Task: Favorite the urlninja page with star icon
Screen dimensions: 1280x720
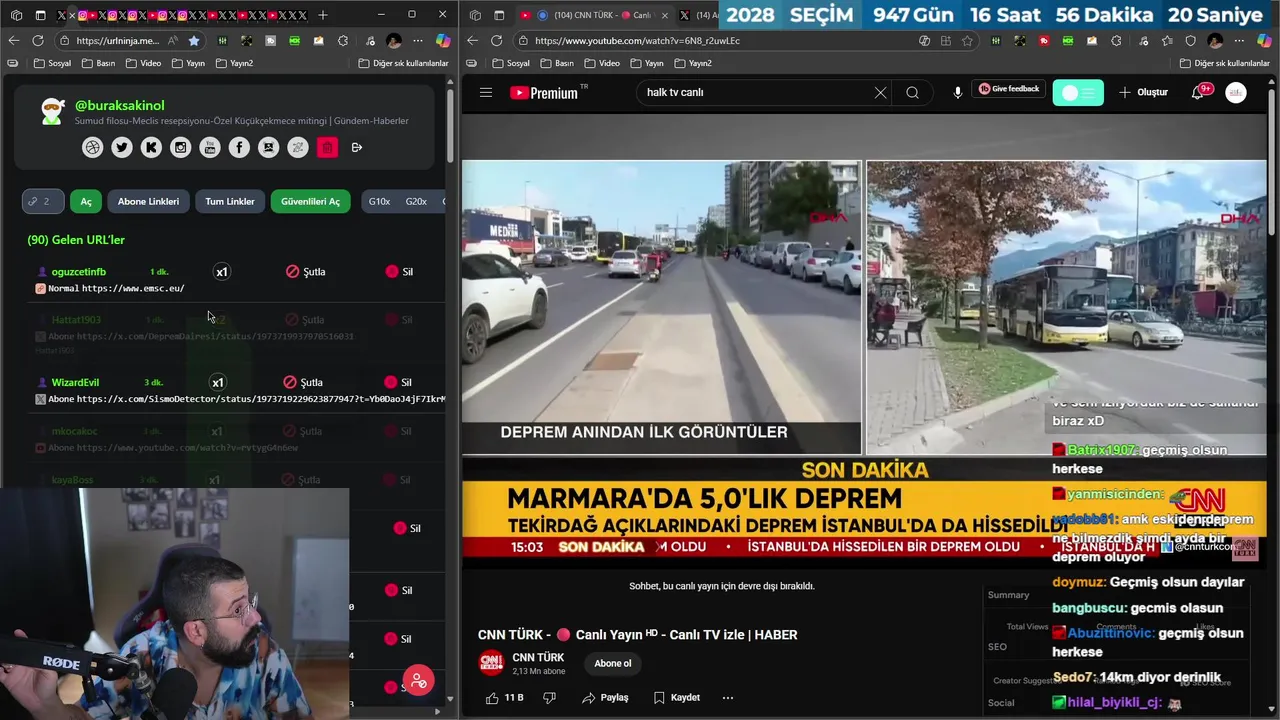Action: tap(193, 40)
